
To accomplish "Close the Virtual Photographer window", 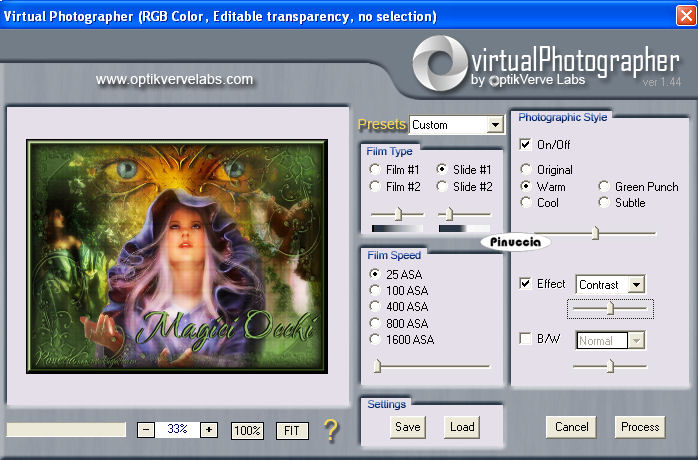I will (686, 16).
